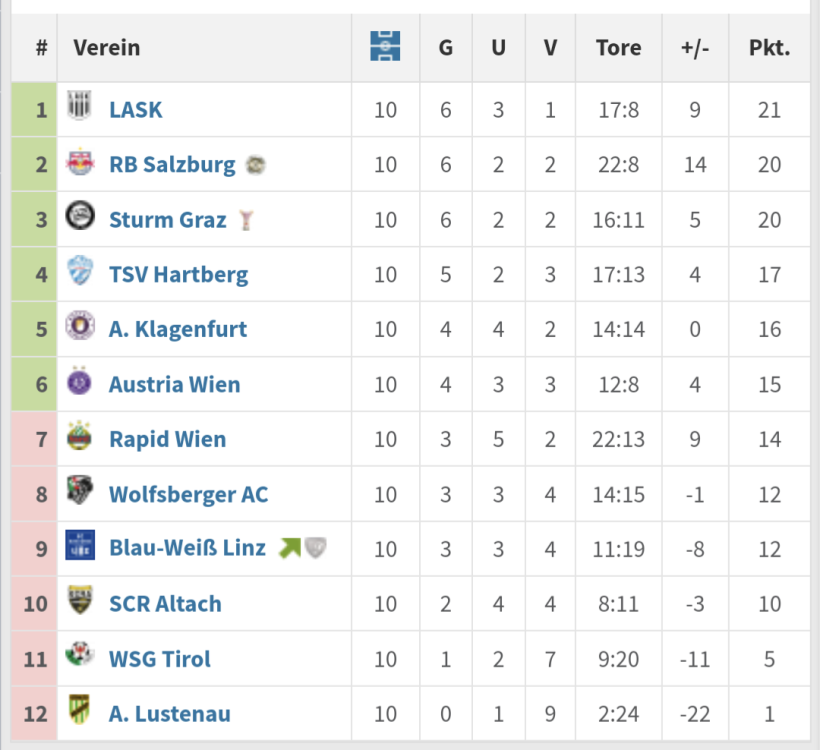Open the SCR Altach club link
This screenshot has height=750, width=820.
165,604
